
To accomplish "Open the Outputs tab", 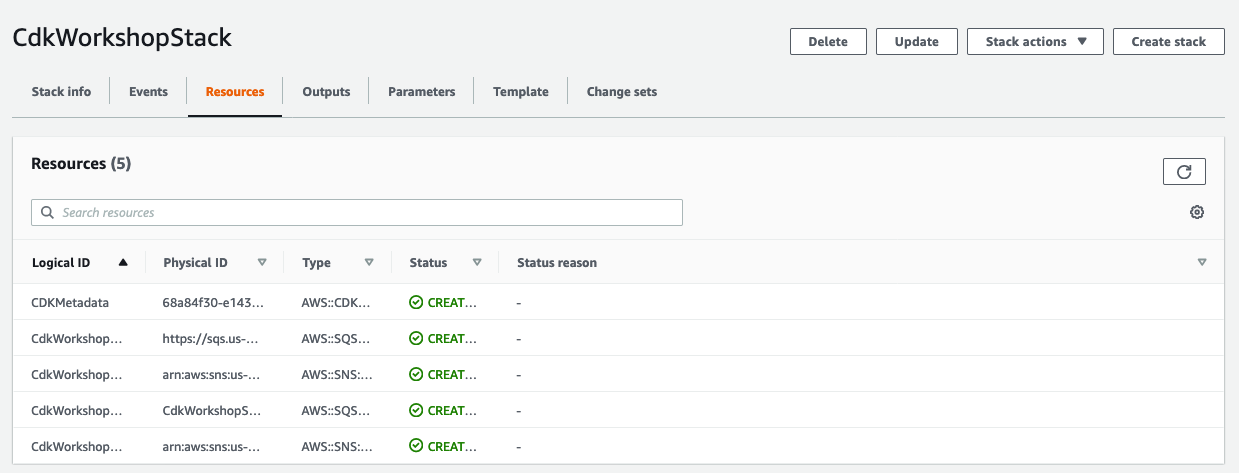I will click(326, 91).
